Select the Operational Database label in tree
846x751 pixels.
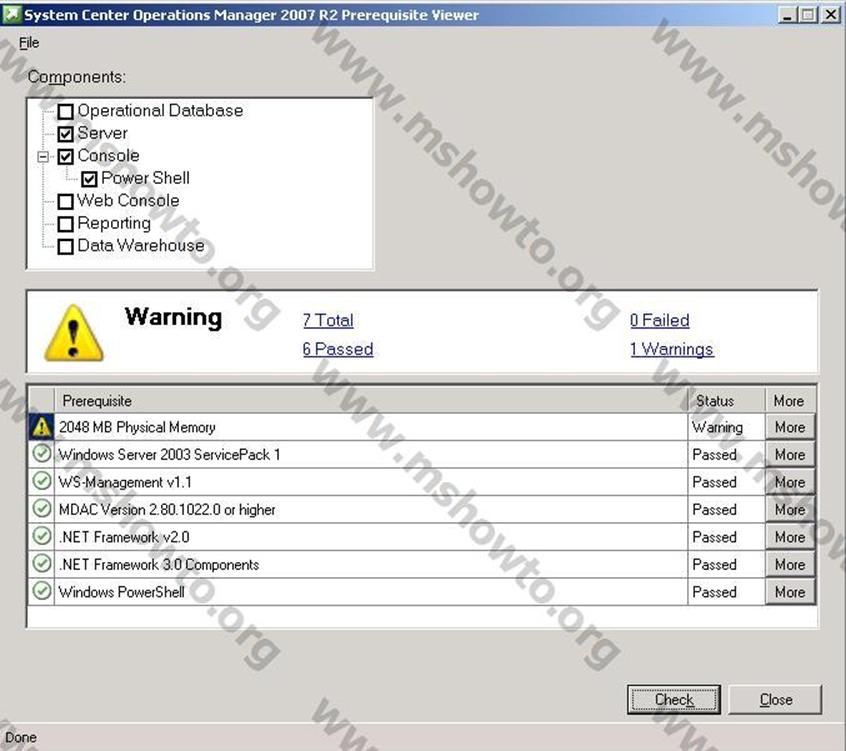point(160,111)
